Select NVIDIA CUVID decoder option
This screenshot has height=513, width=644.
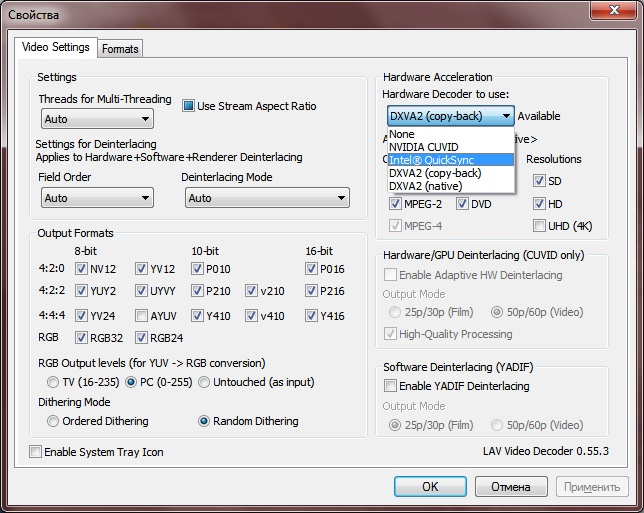tap(424, 147)
